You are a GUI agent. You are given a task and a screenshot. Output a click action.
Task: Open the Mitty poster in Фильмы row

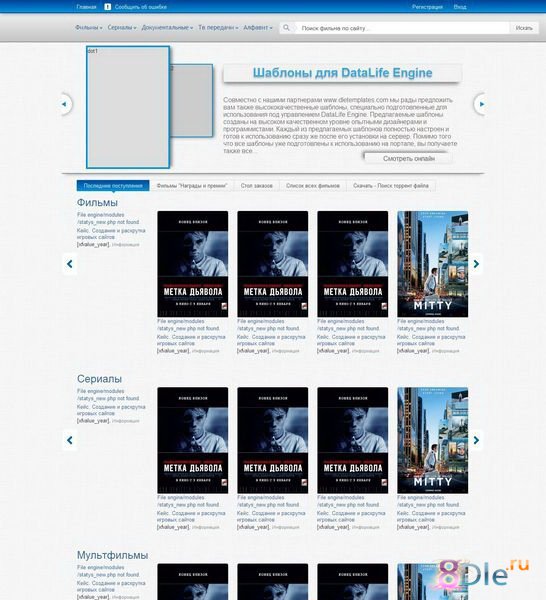432,264
